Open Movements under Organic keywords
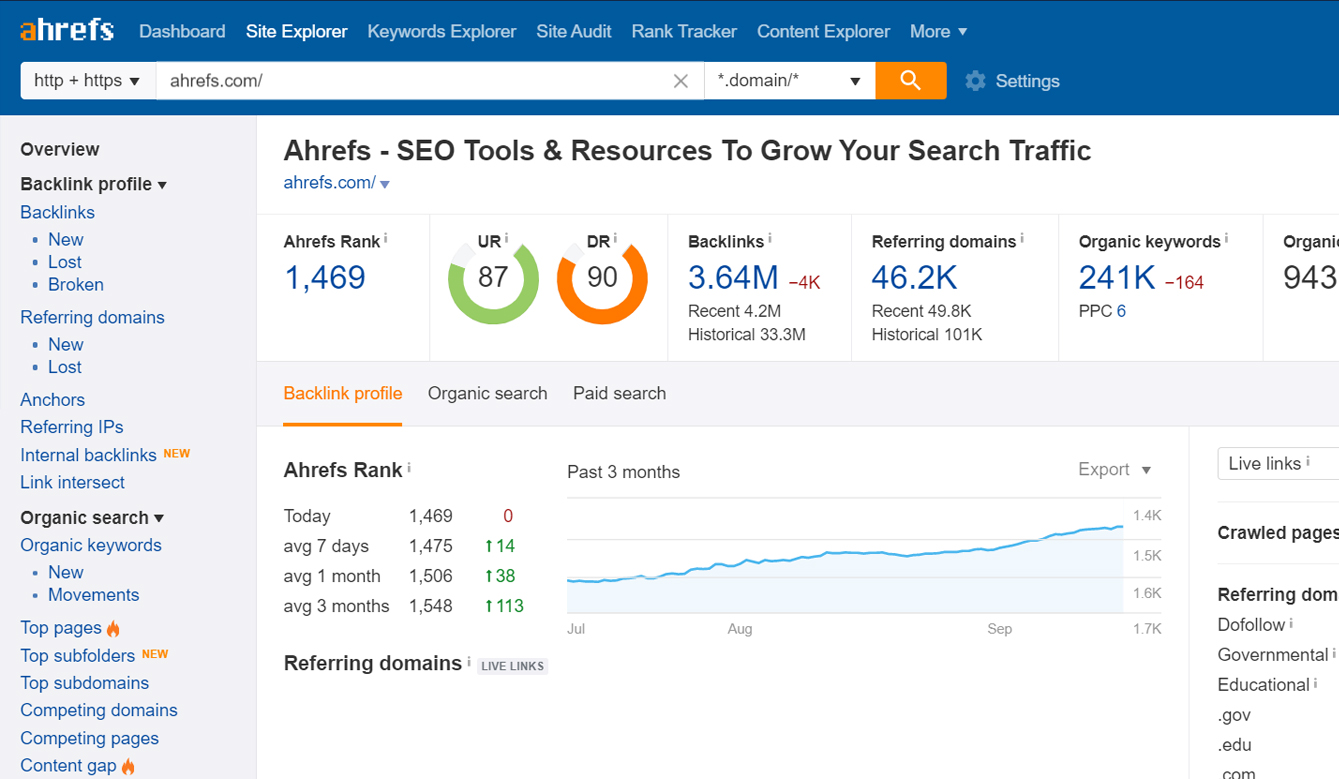The image size is (1339, 779). coord(94,595)
